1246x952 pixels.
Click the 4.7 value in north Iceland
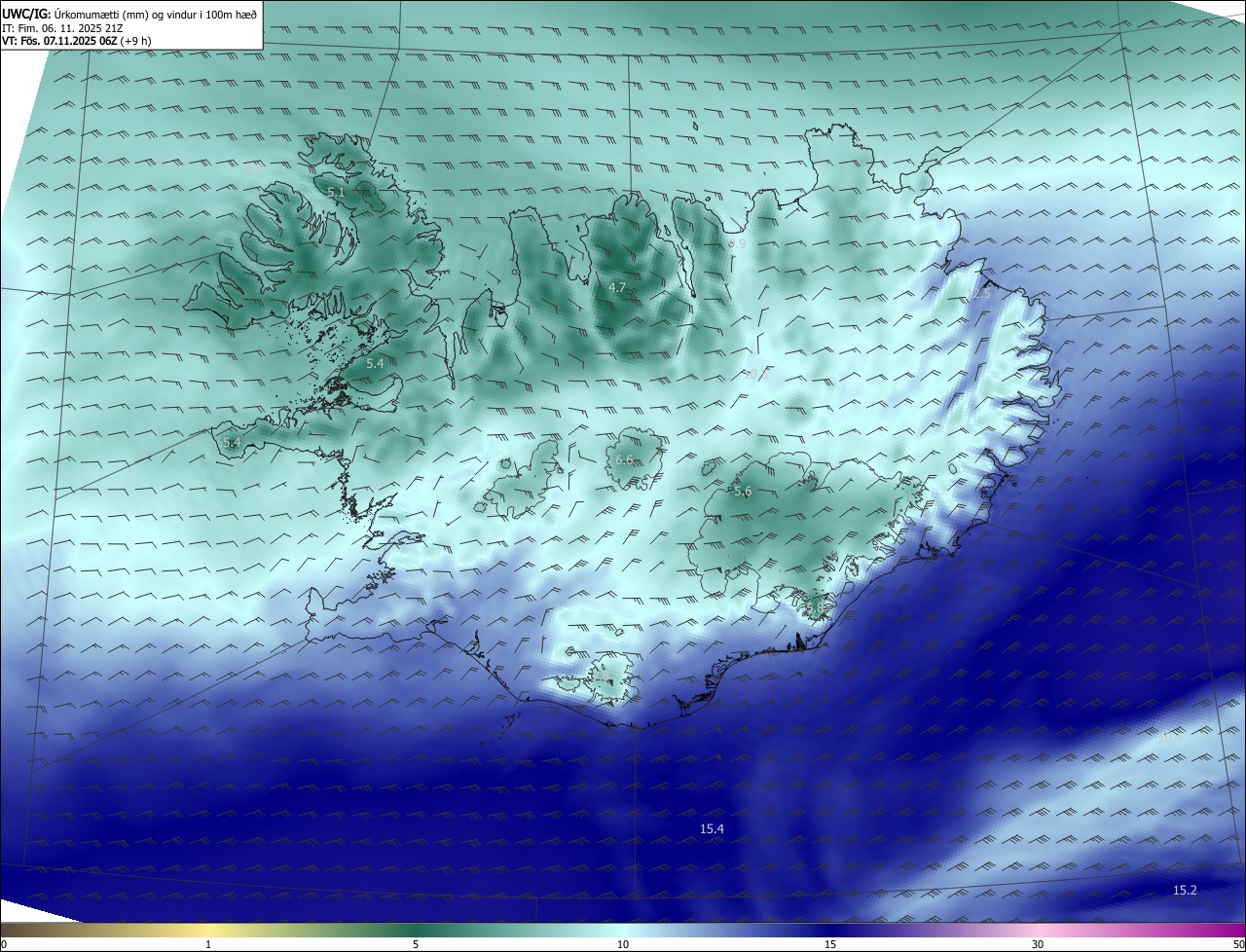617,288
